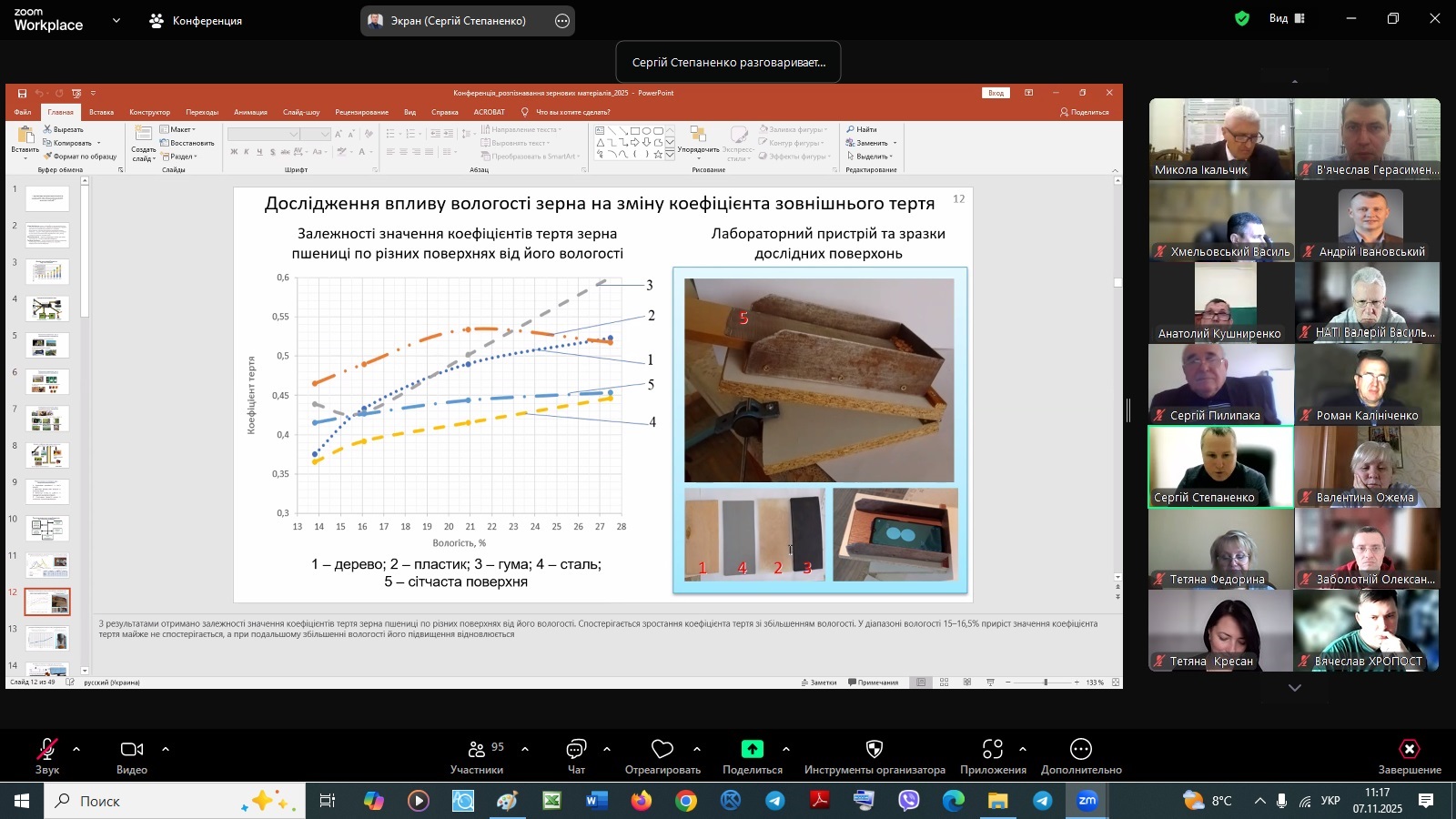This screenshot has width=1456, height=819.
Task: Open Viber from the Windows taskbar
Action: pyautogui.click(x=909, y=801)
